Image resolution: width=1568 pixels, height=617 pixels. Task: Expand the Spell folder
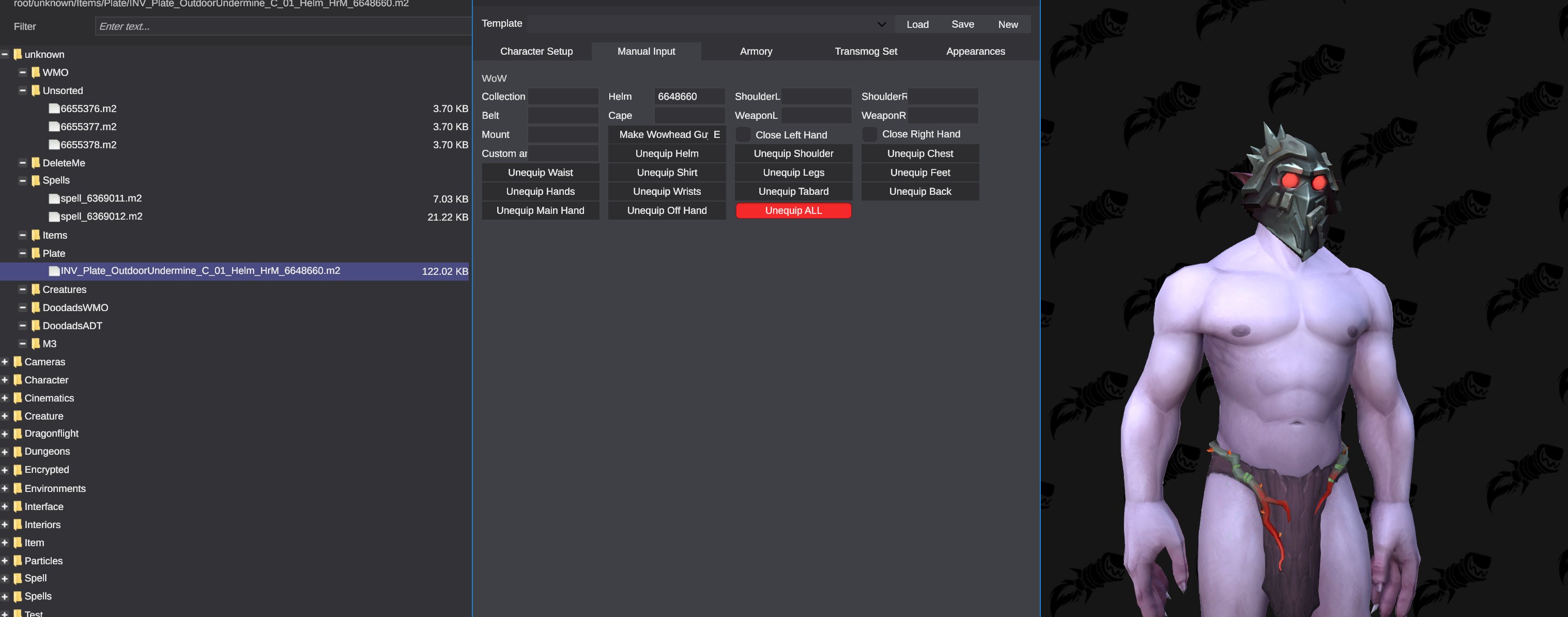tap(4, 579)
